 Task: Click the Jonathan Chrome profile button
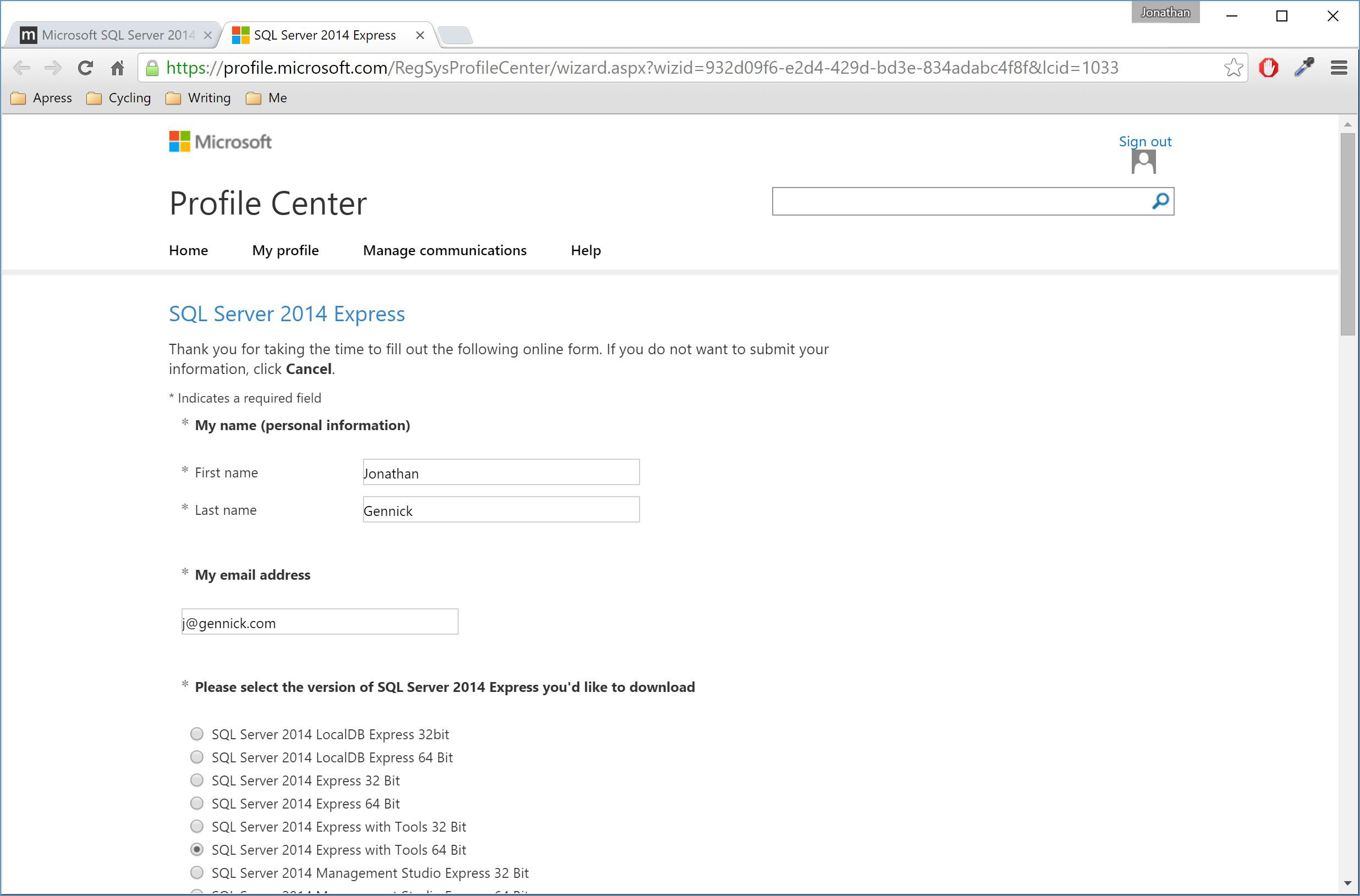(x=1165, y=13)
